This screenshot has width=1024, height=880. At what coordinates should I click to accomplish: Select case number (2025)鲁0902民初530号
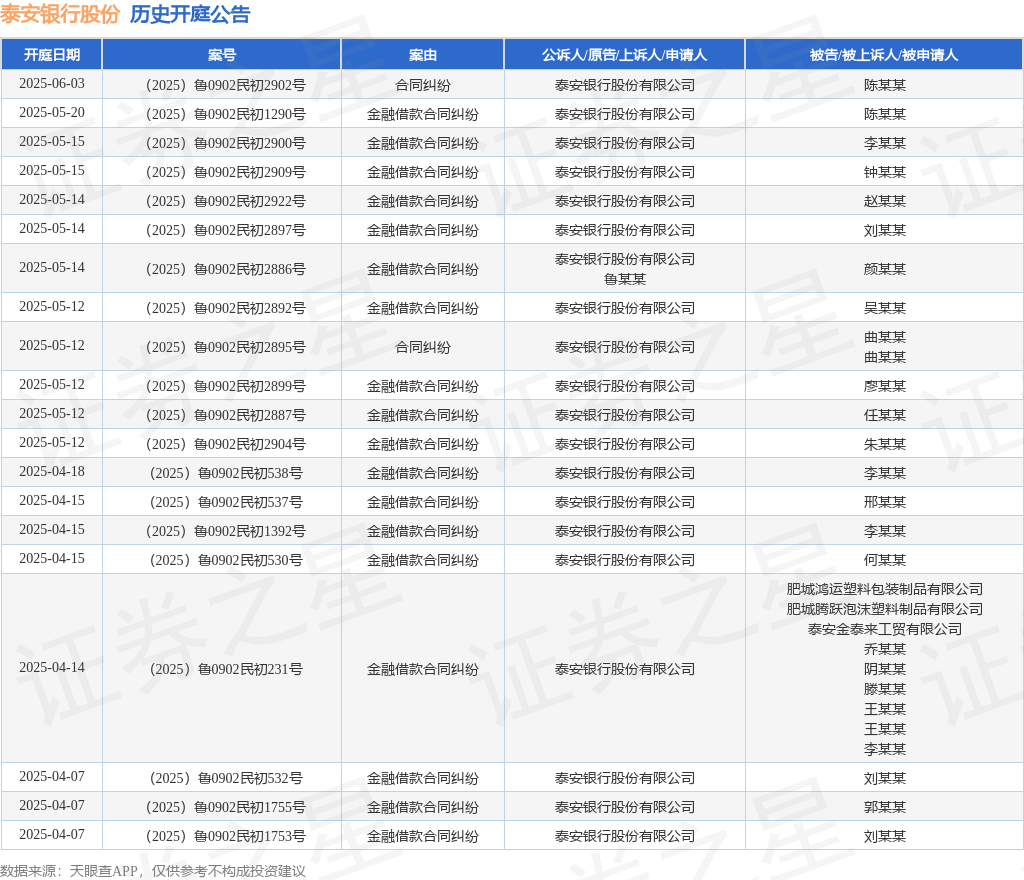tap(225, 560)
